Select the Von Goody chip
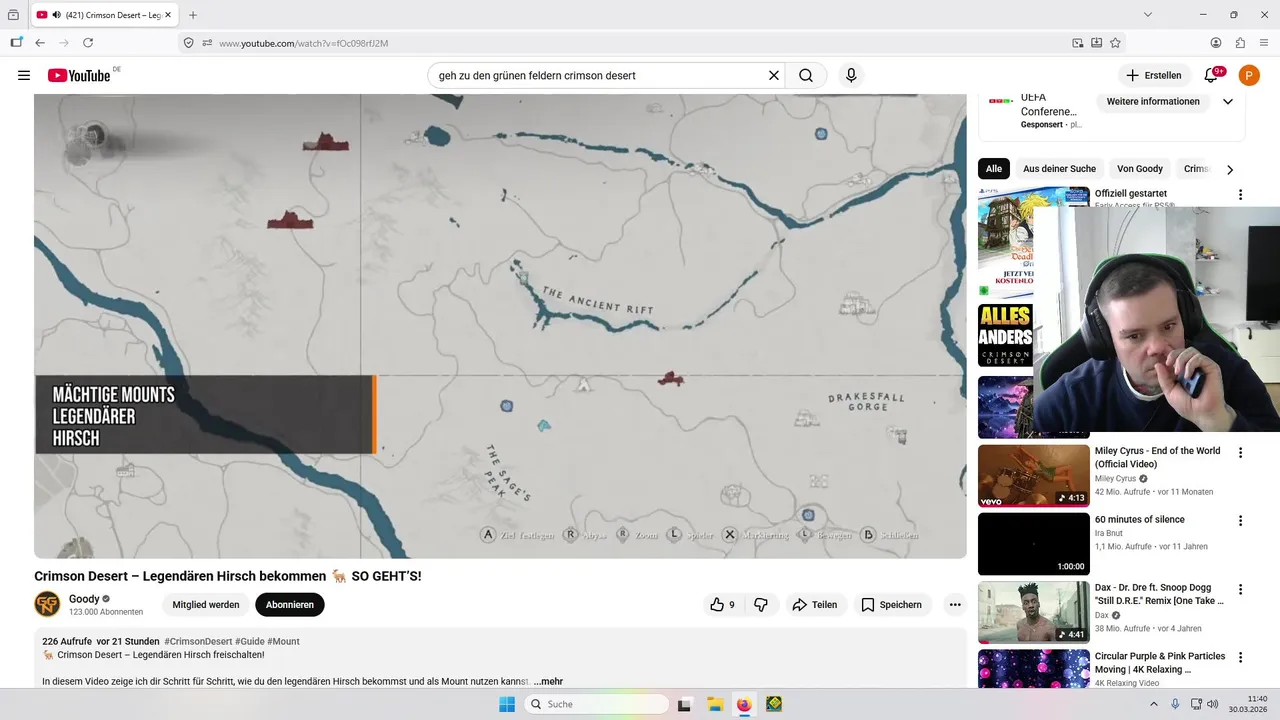 point(1140,169)
